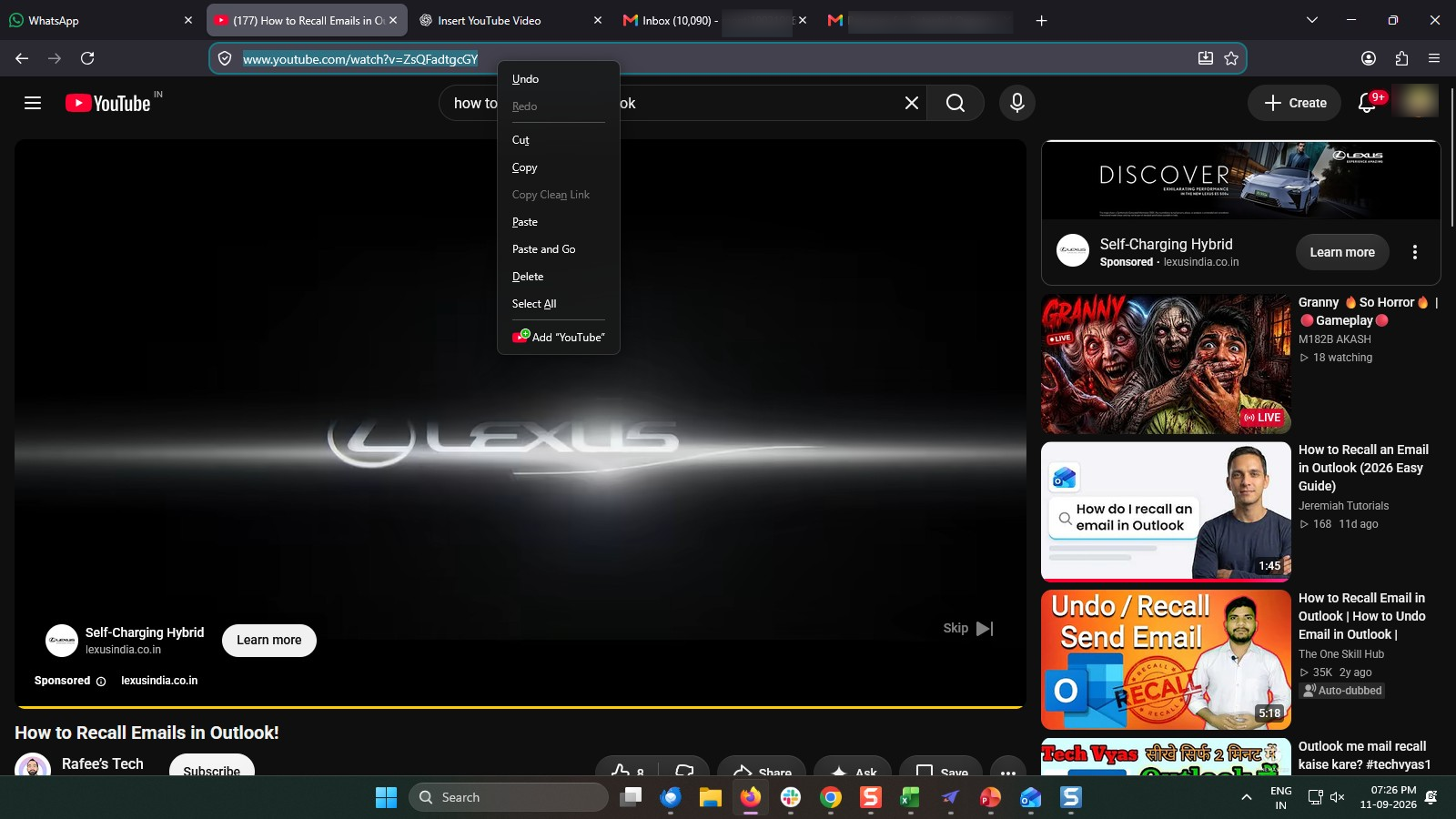Go to the YouTube home logo
Viewport: 1456px width, 819px height.
(x=108, y=103)
